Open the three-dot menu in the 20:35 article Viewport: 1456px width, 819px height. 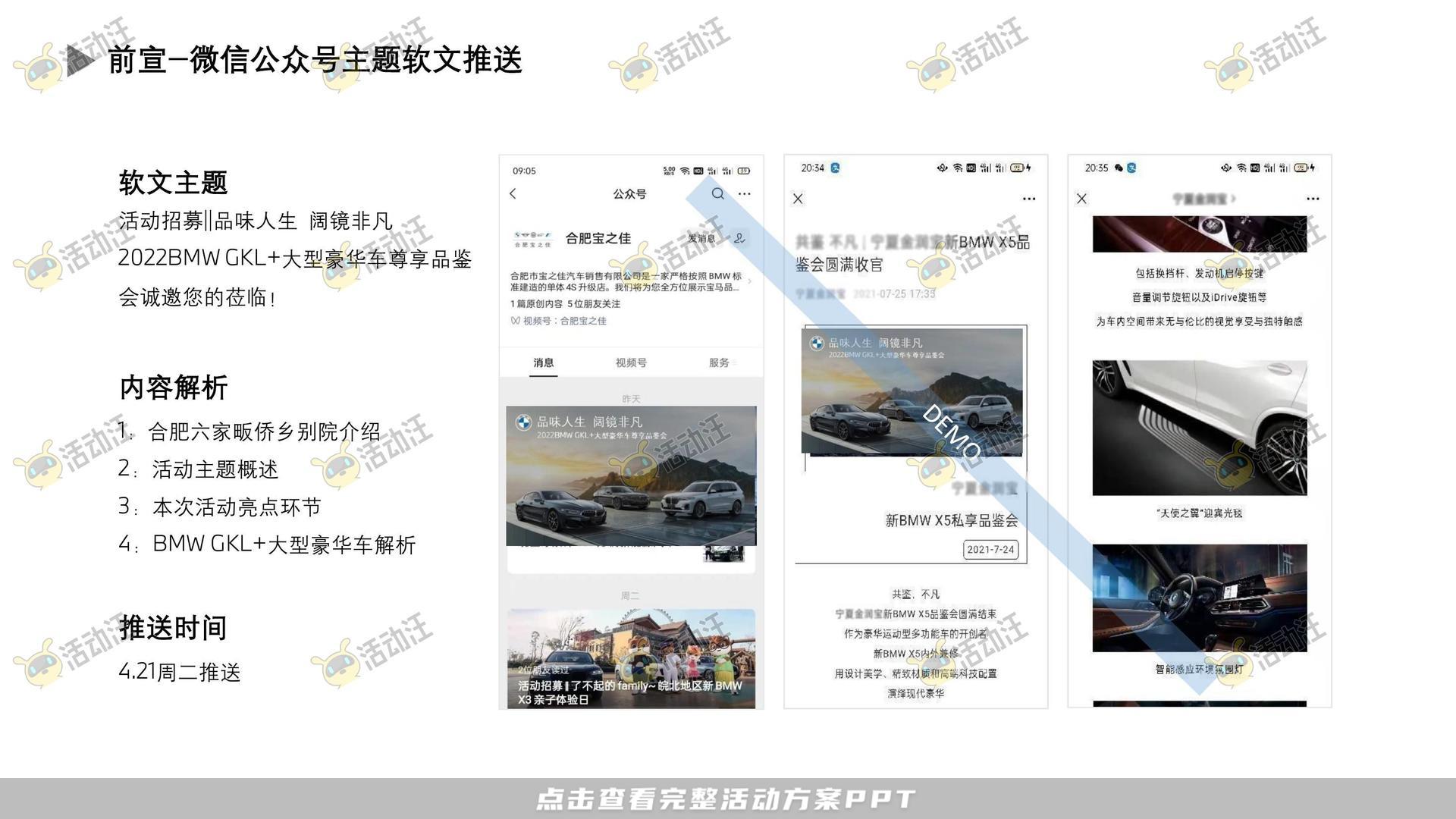tap(1313, 199)
